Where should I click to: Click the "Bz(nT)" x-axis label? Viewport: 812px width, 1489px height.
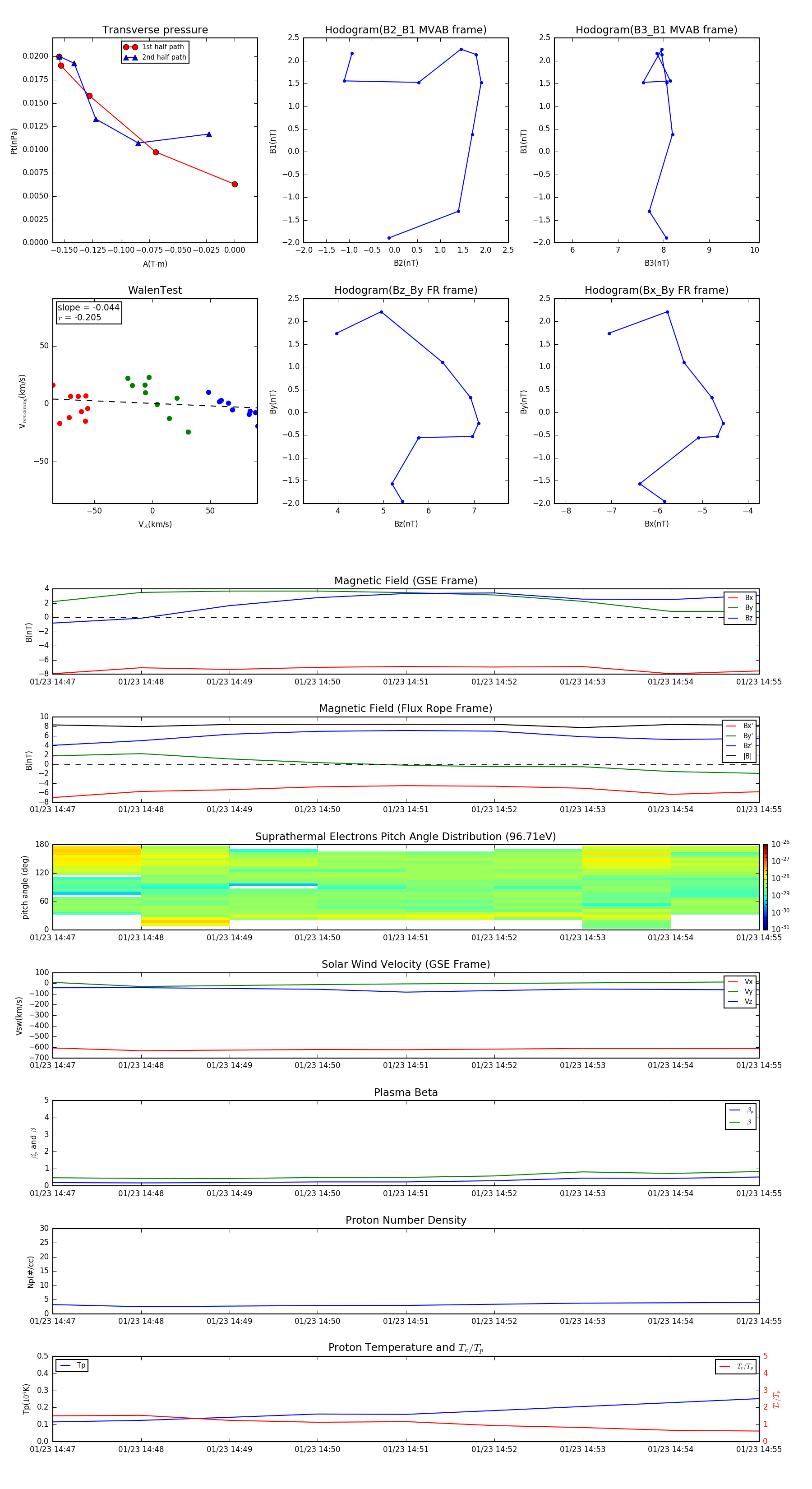click(406, 524)
